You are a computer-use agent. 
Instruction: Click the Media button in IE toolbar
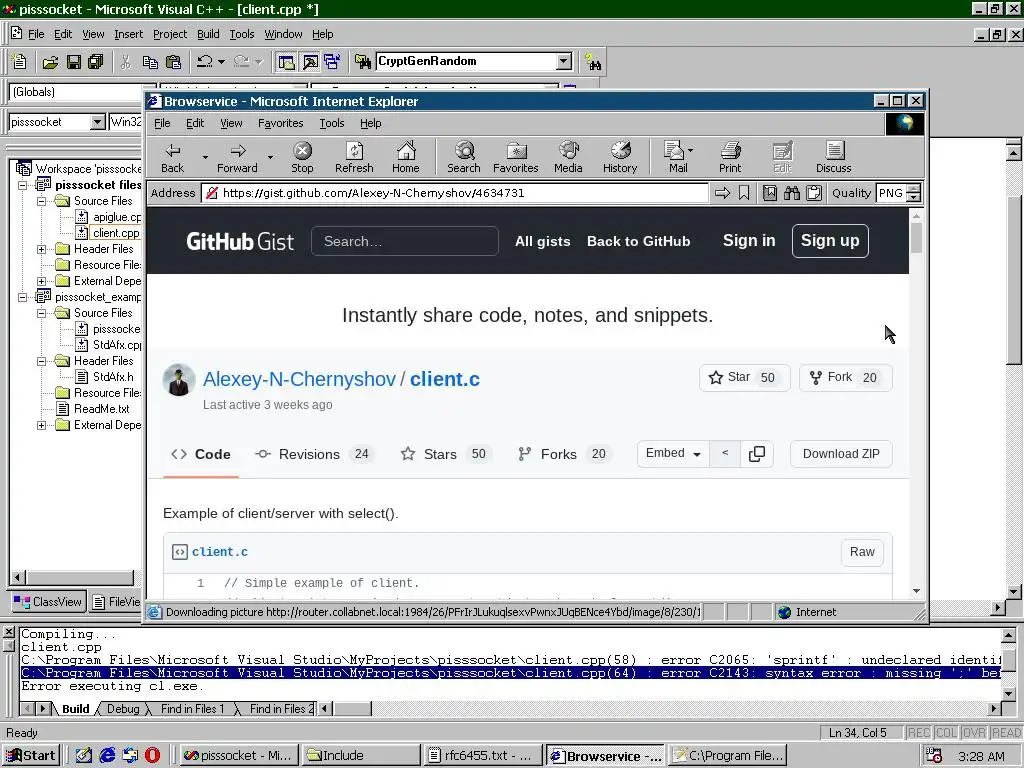pos(568,157)
